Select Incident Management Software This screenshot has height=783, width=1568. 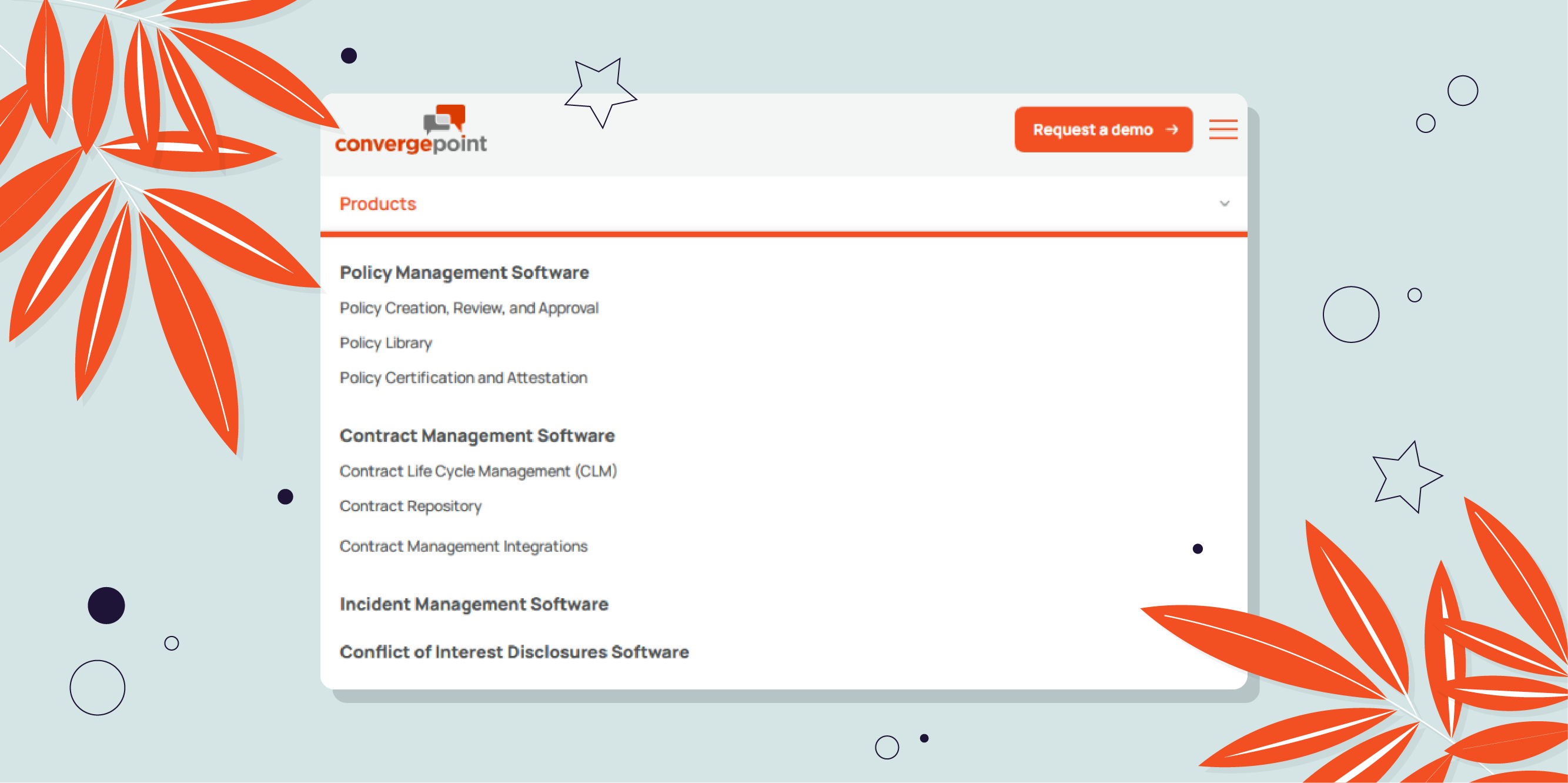coord(473,604)
